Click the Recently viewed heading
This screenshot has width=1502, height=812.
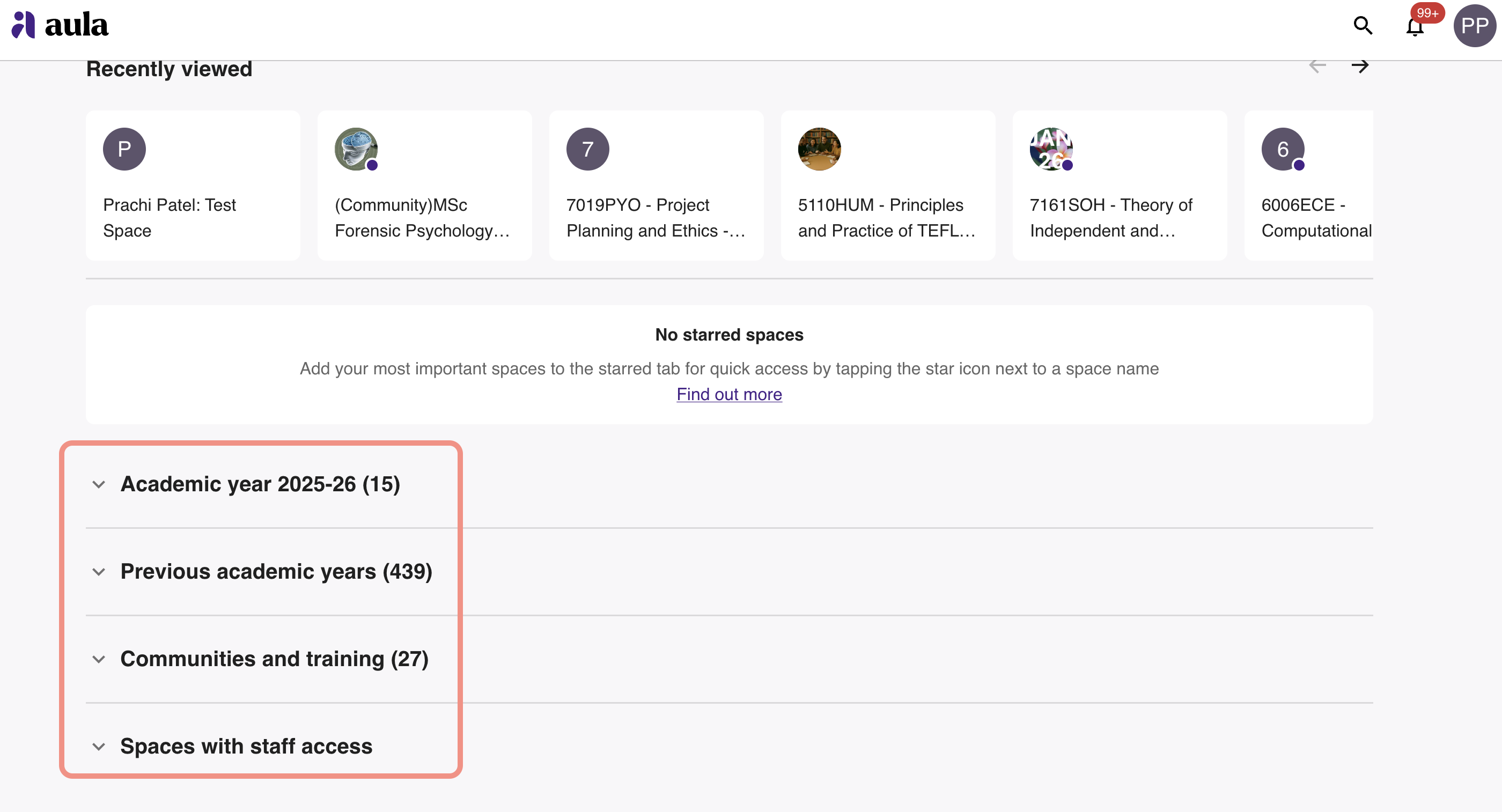pyautogui.click(x=169, y=69)
